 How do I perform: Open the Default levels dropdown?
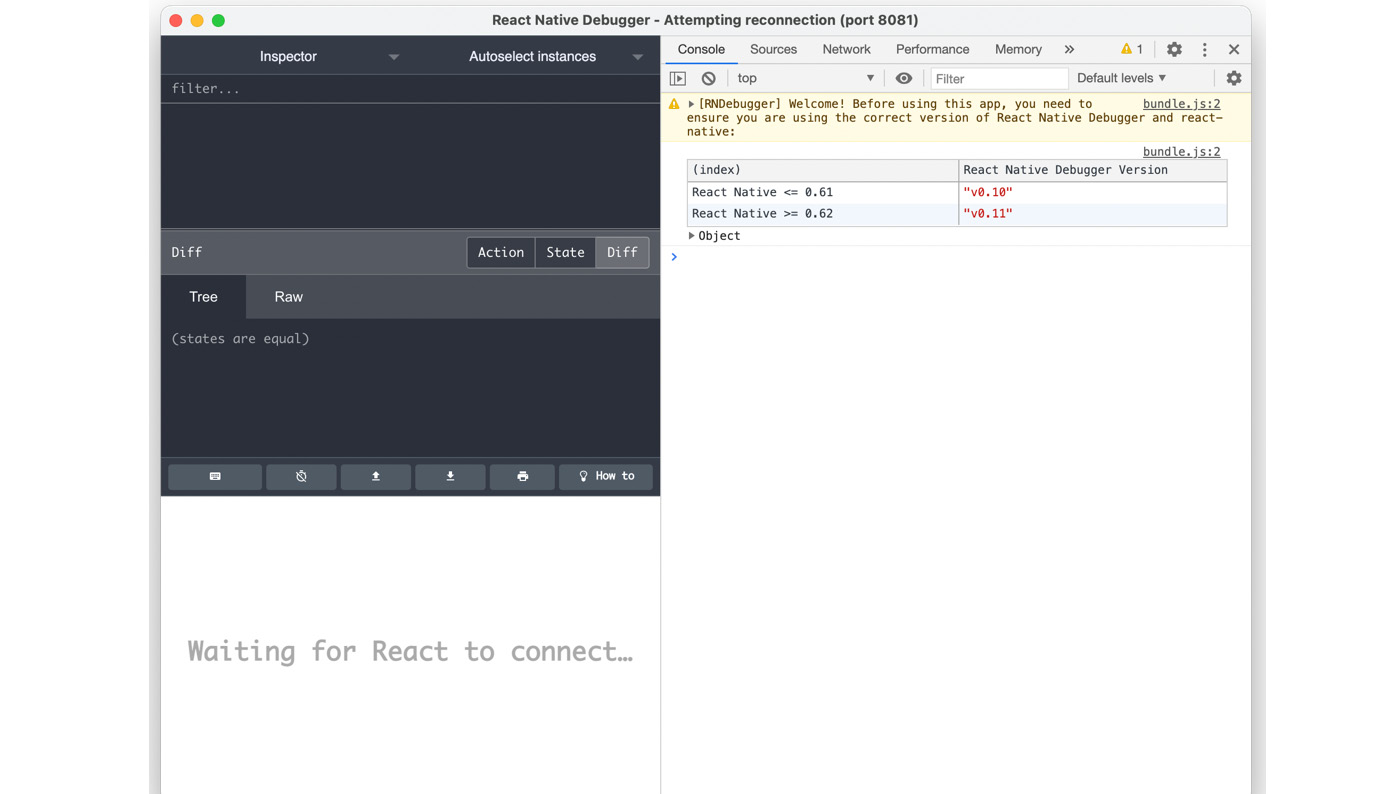(x=1120, y=77)
